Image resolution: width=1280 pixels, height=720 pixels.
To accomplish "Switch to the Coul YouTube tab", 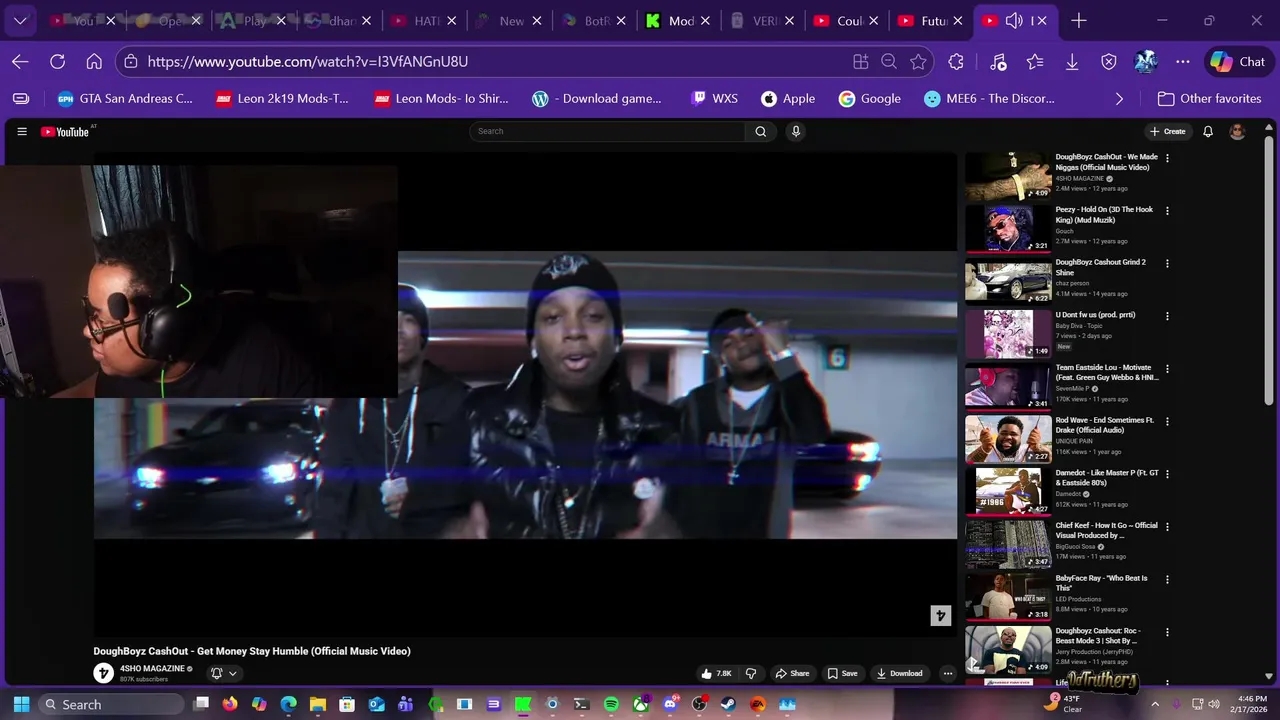I will (850, 20).
